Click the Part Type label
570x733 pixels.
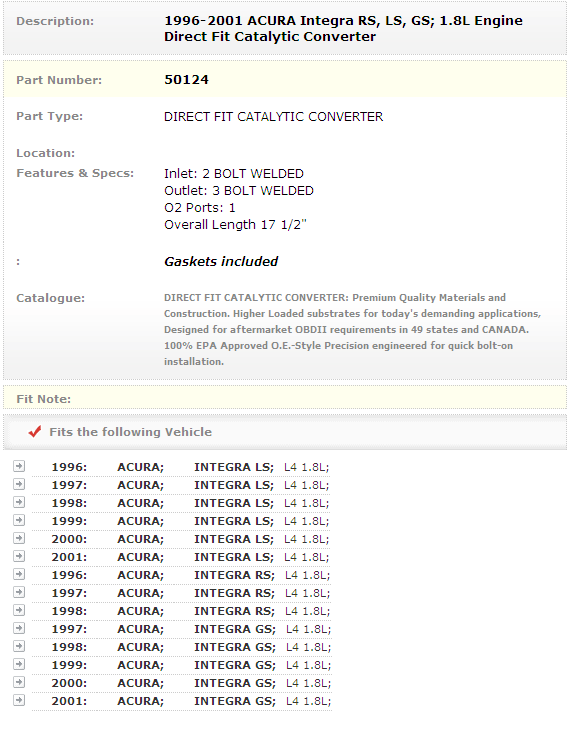coord(50,116)
